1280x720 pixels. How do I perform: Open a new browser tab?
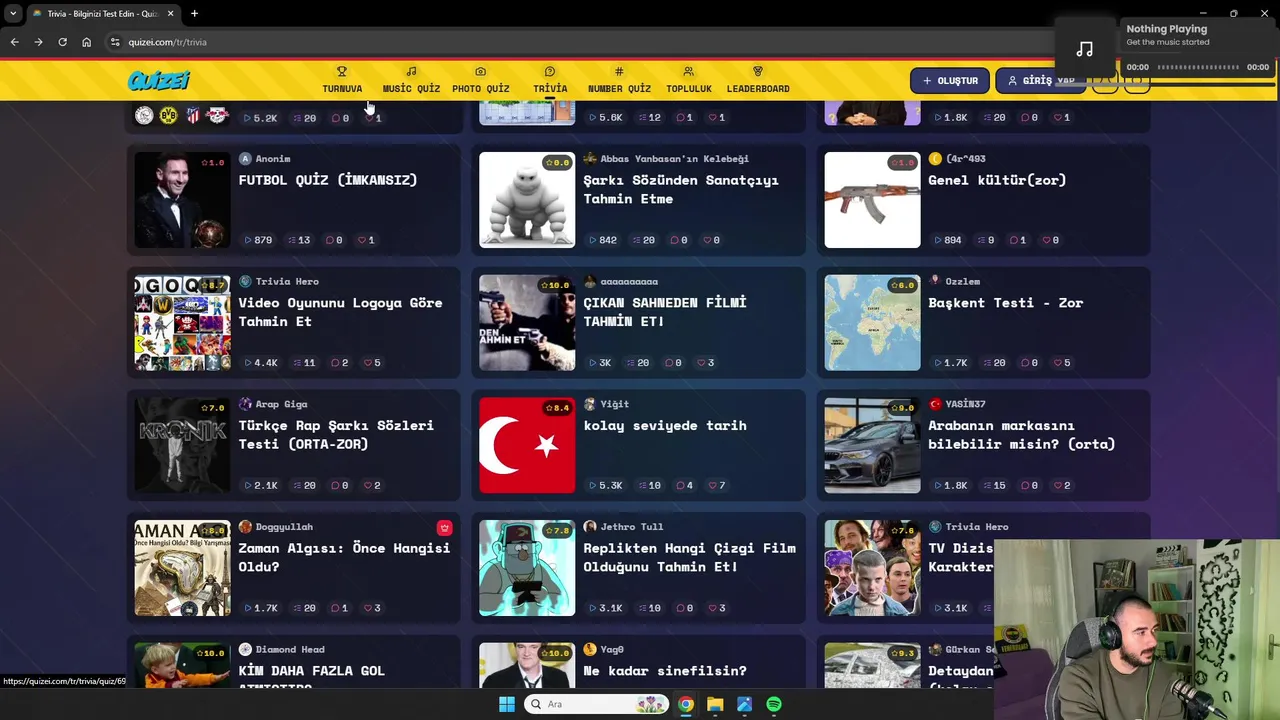coord(194,13)
